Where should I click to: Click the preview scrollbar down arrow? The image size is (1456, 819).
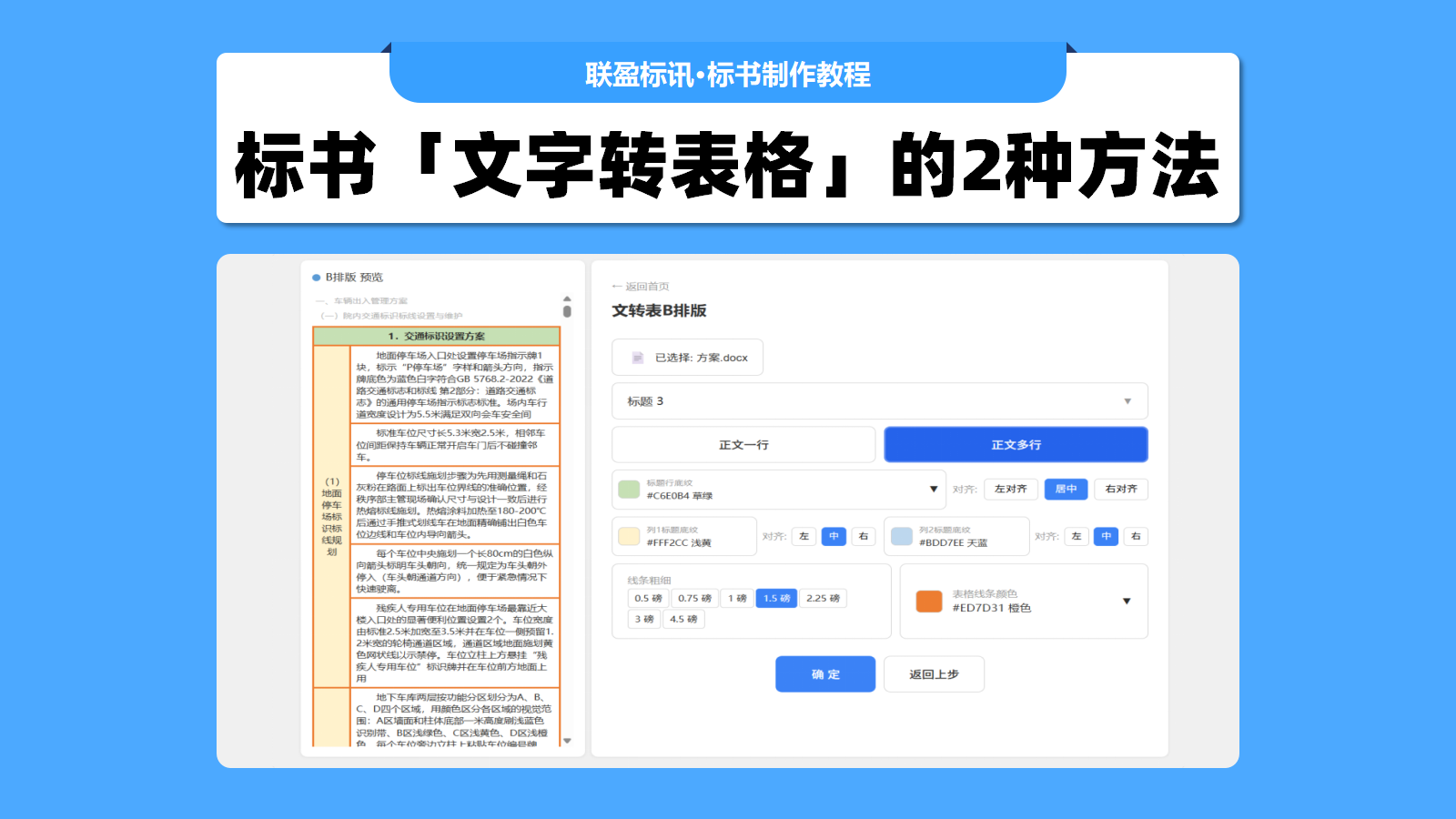(567, 741)
